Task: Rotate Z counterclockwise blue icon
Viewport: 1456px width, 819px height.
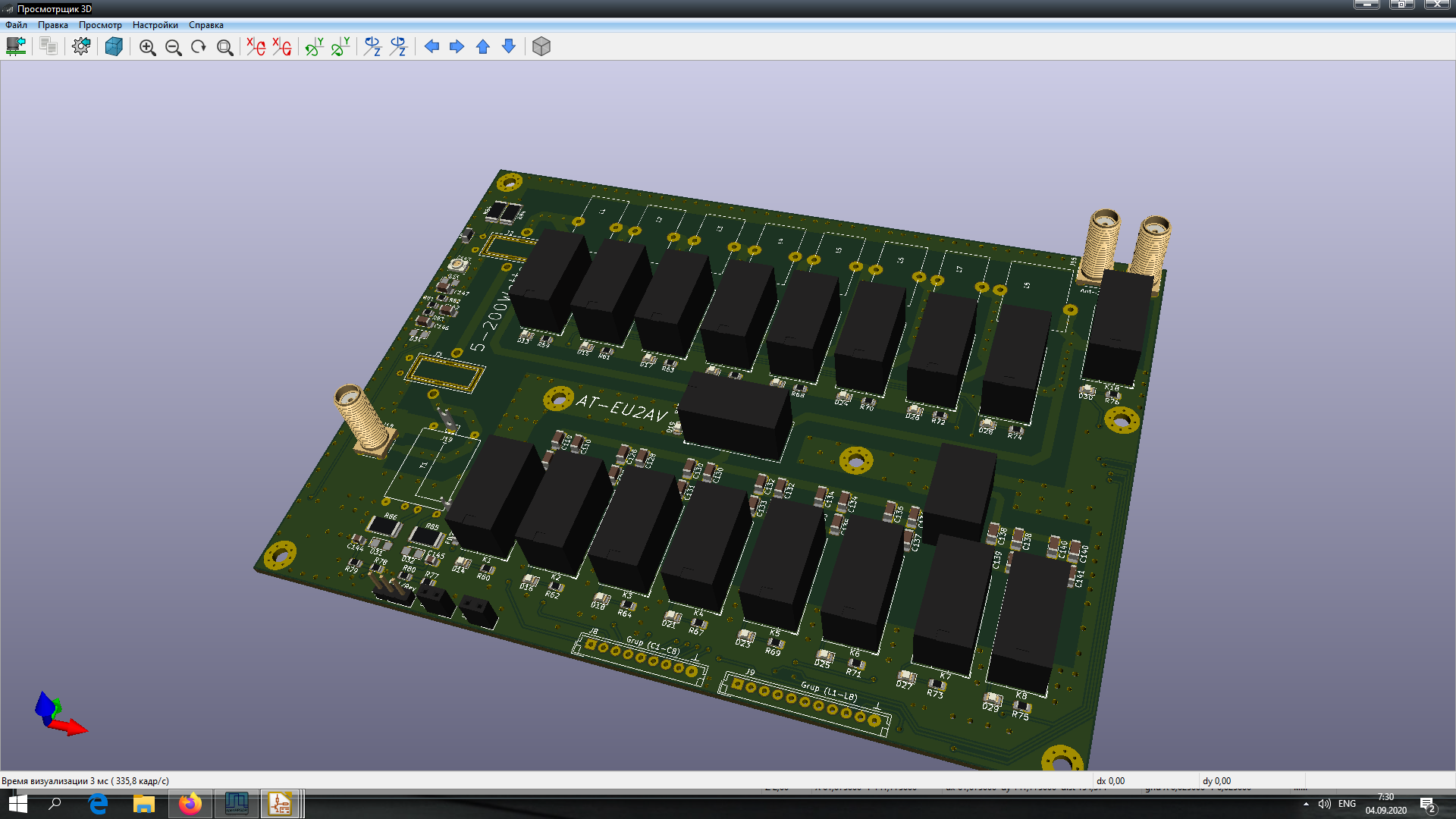Action: click(x=398, y=46)
